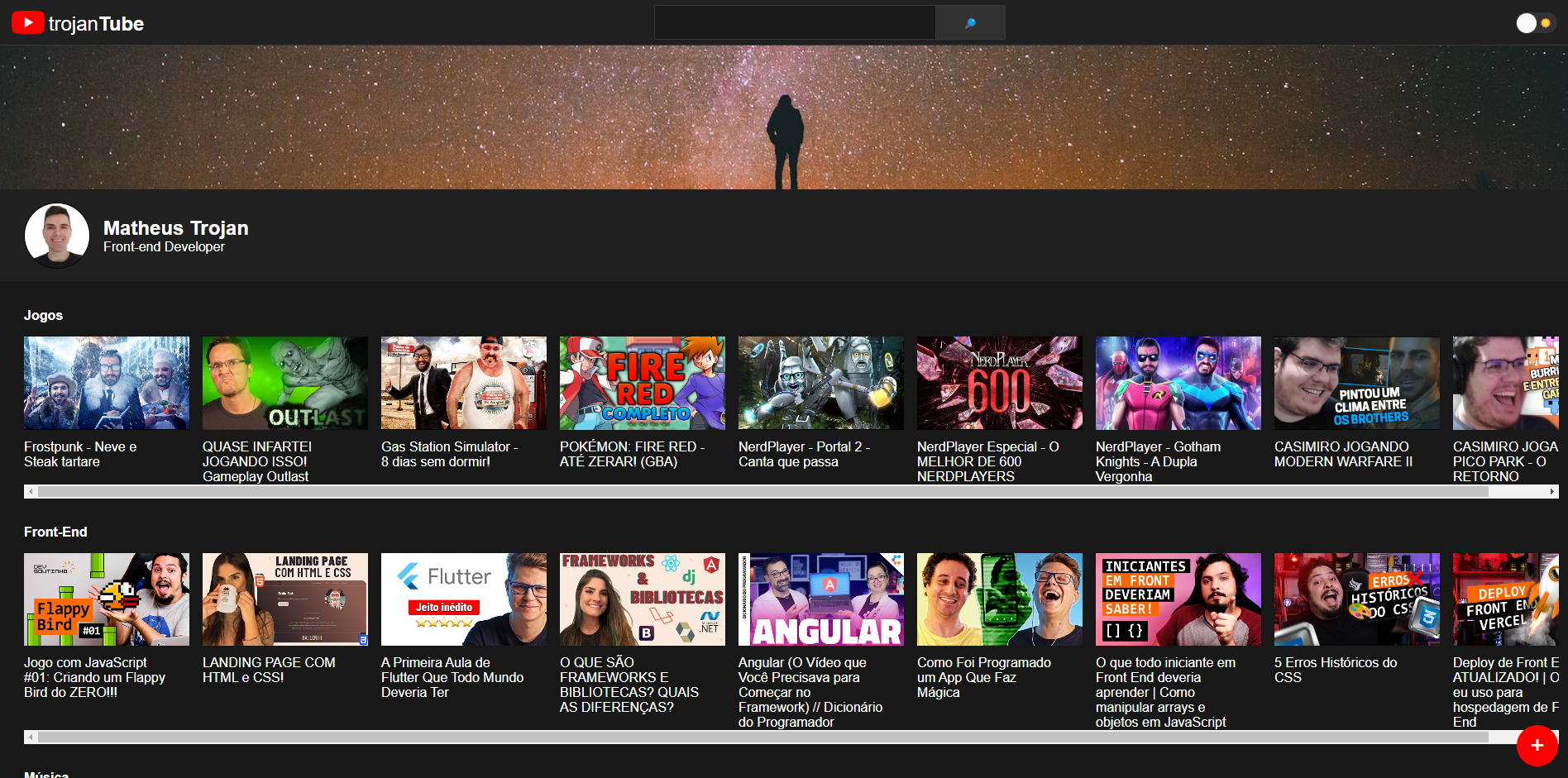Click the title 'LANDING PAGE COM HTML e CSS!'
Viewport: 1568px width, 778px height.
pyautogui.click(x=269, y=670)
